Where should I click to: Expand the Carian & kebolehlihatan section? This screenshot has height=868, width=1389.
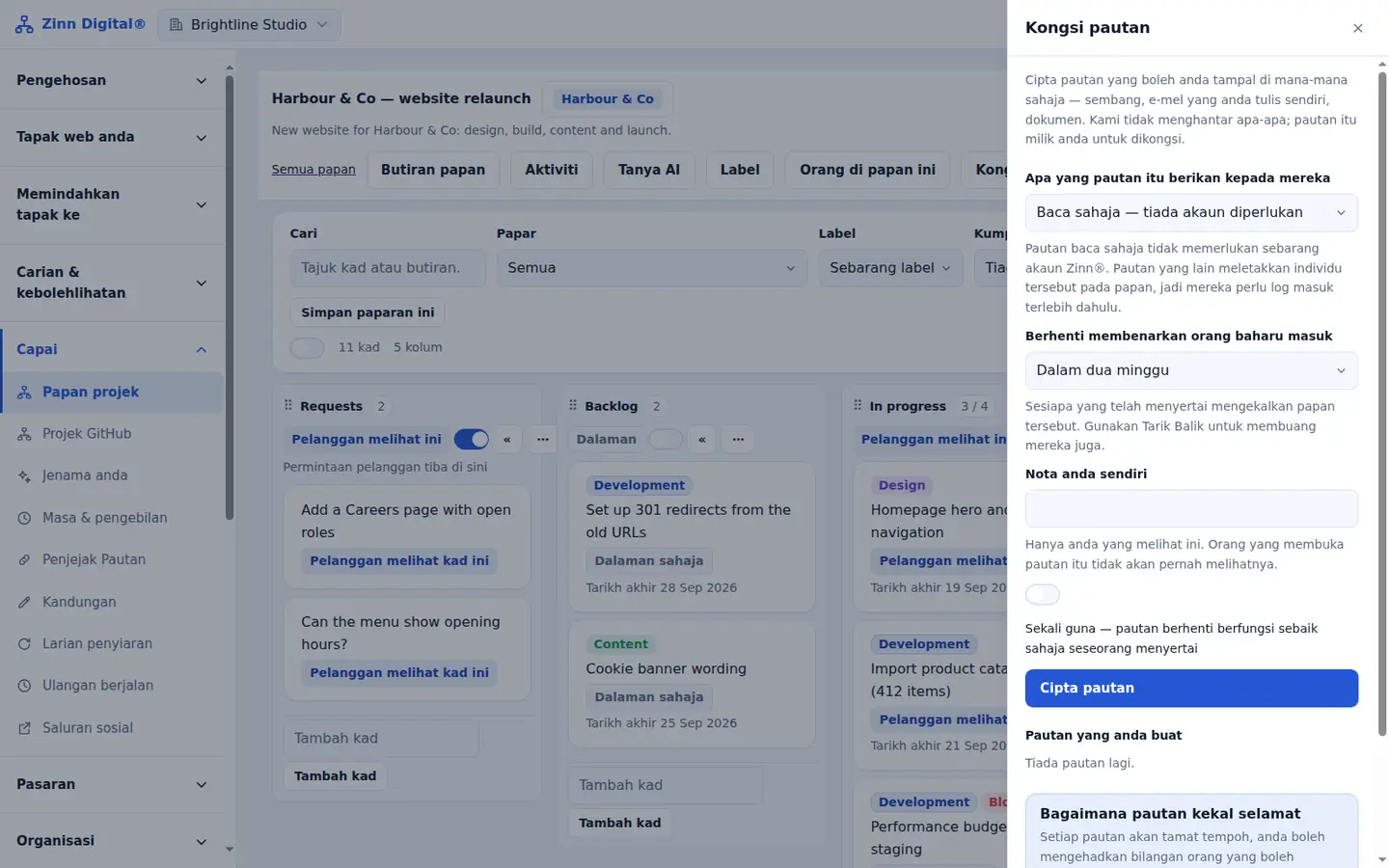point(112,283)
